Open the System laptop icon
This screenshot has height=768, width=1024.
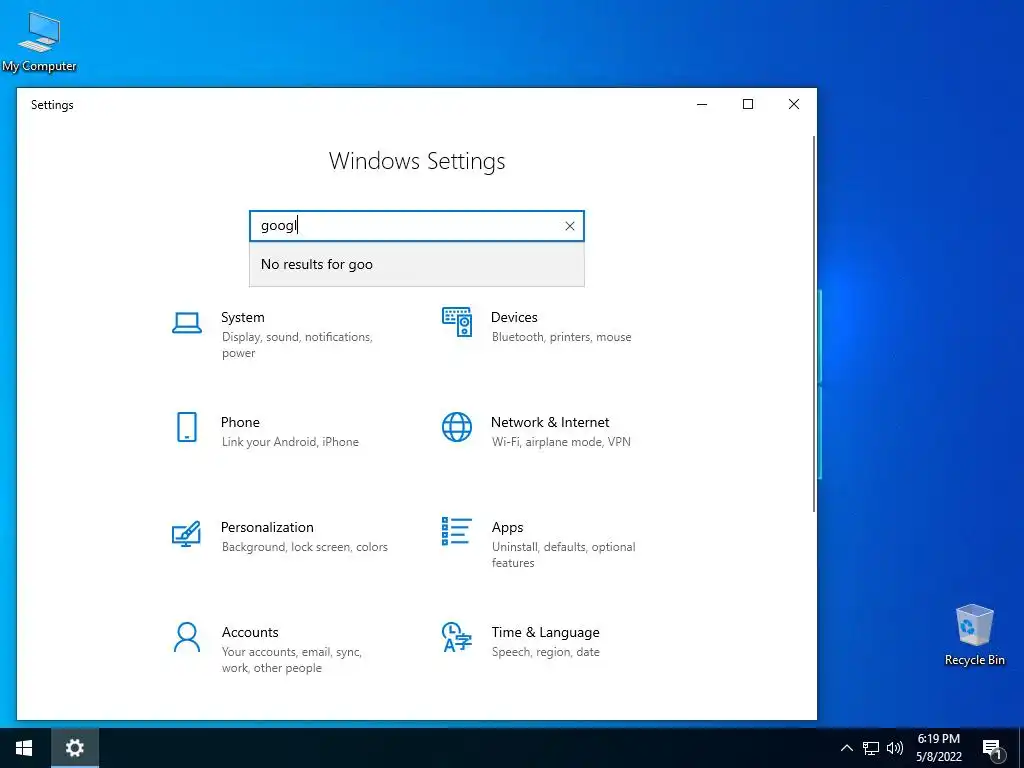pyautogui.click(x=187, y=323)
